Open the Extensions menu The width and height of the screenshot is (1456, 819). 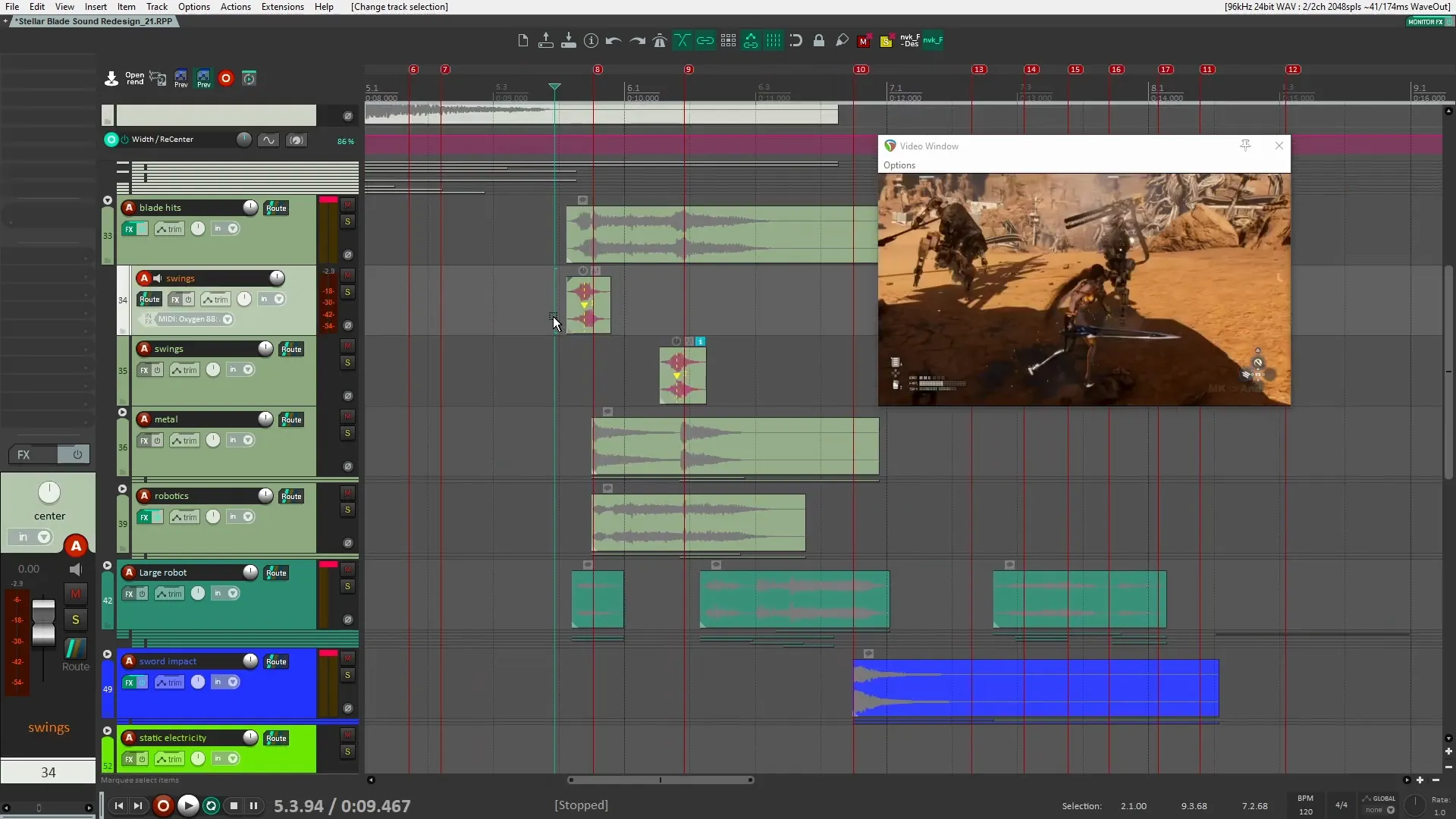(x=282, y=7)
